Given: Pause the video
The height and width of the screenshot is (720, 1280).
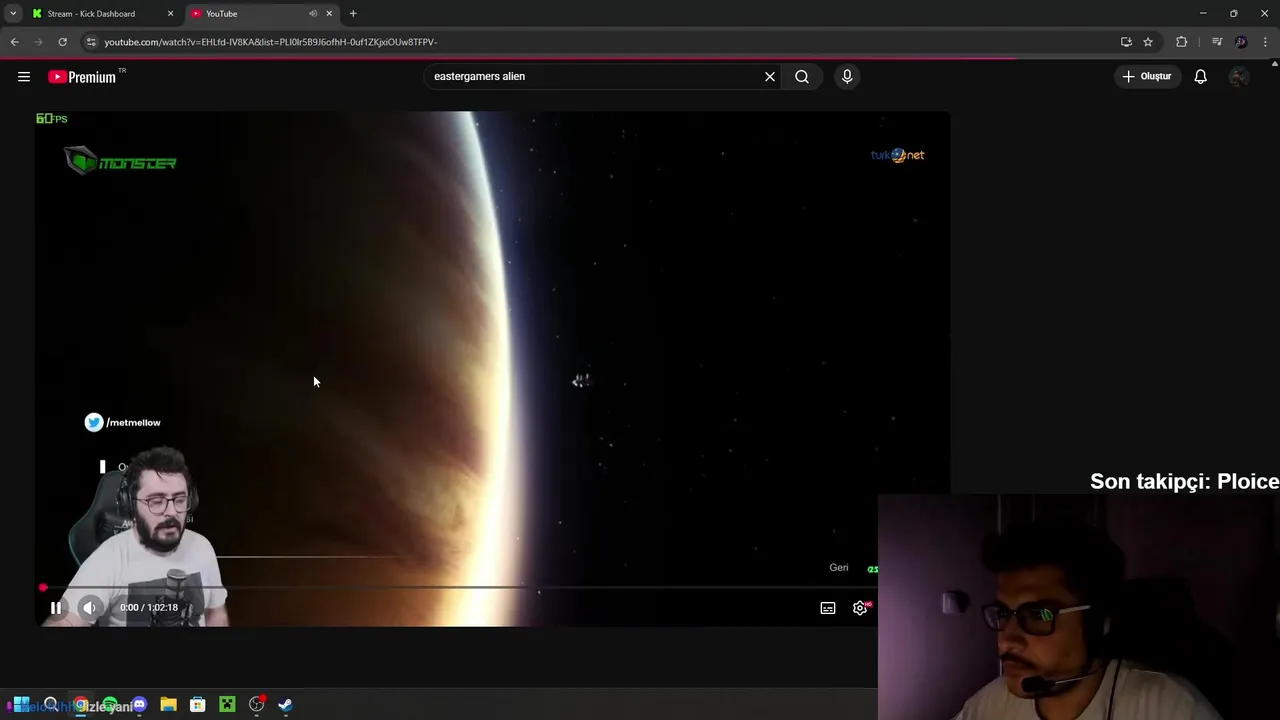Looking at the screenshot, I should 56,607.
